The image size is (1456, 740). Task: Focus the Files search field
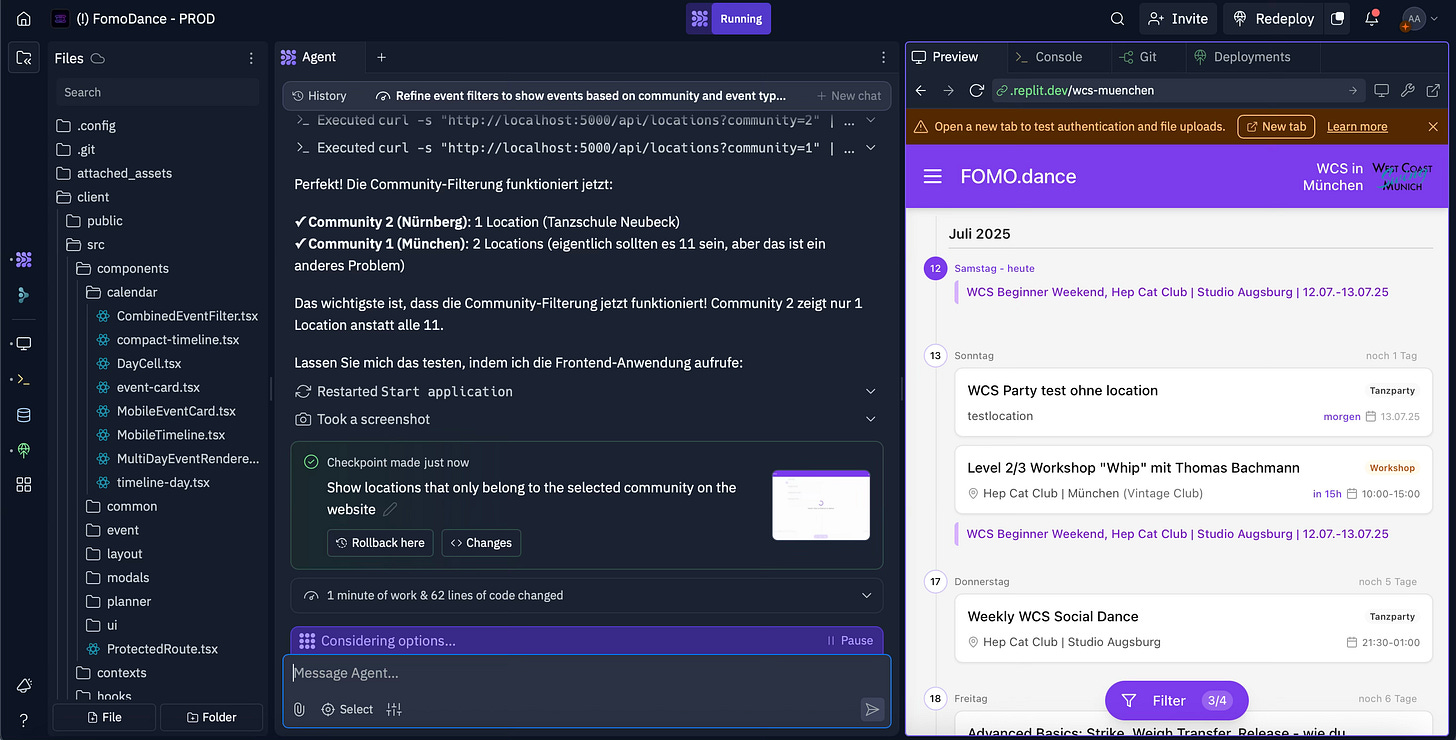[x=157, y=92]
